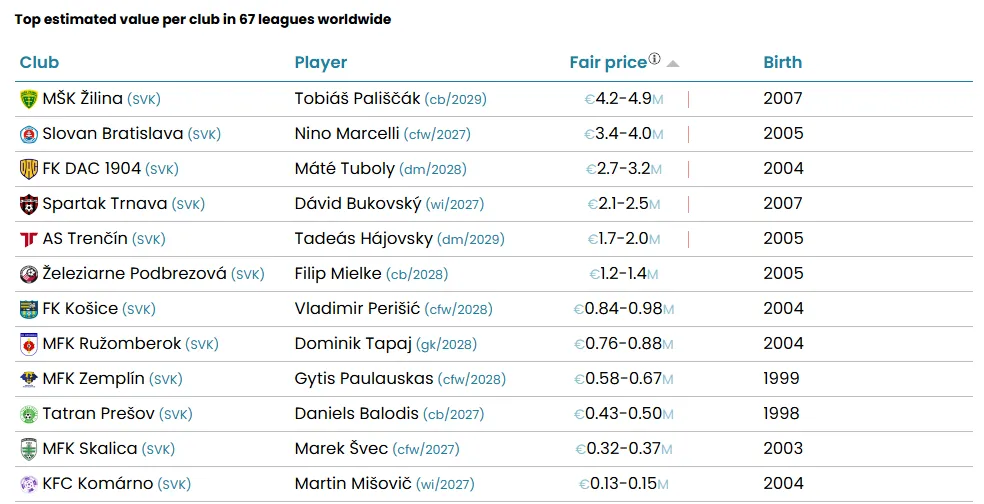Open Tobiáš Pališčák player link
This screenshot has width=984, height=504.
357,99
